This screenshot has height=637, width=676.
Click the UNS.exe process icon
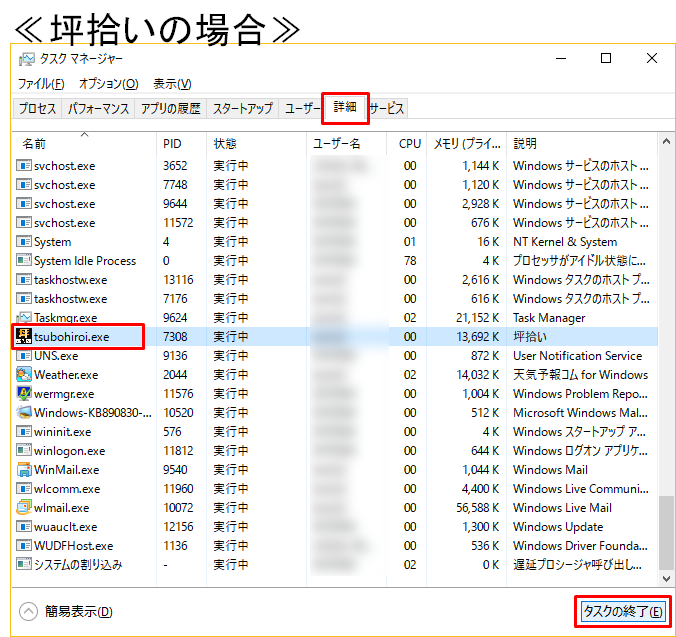point(24,356)
